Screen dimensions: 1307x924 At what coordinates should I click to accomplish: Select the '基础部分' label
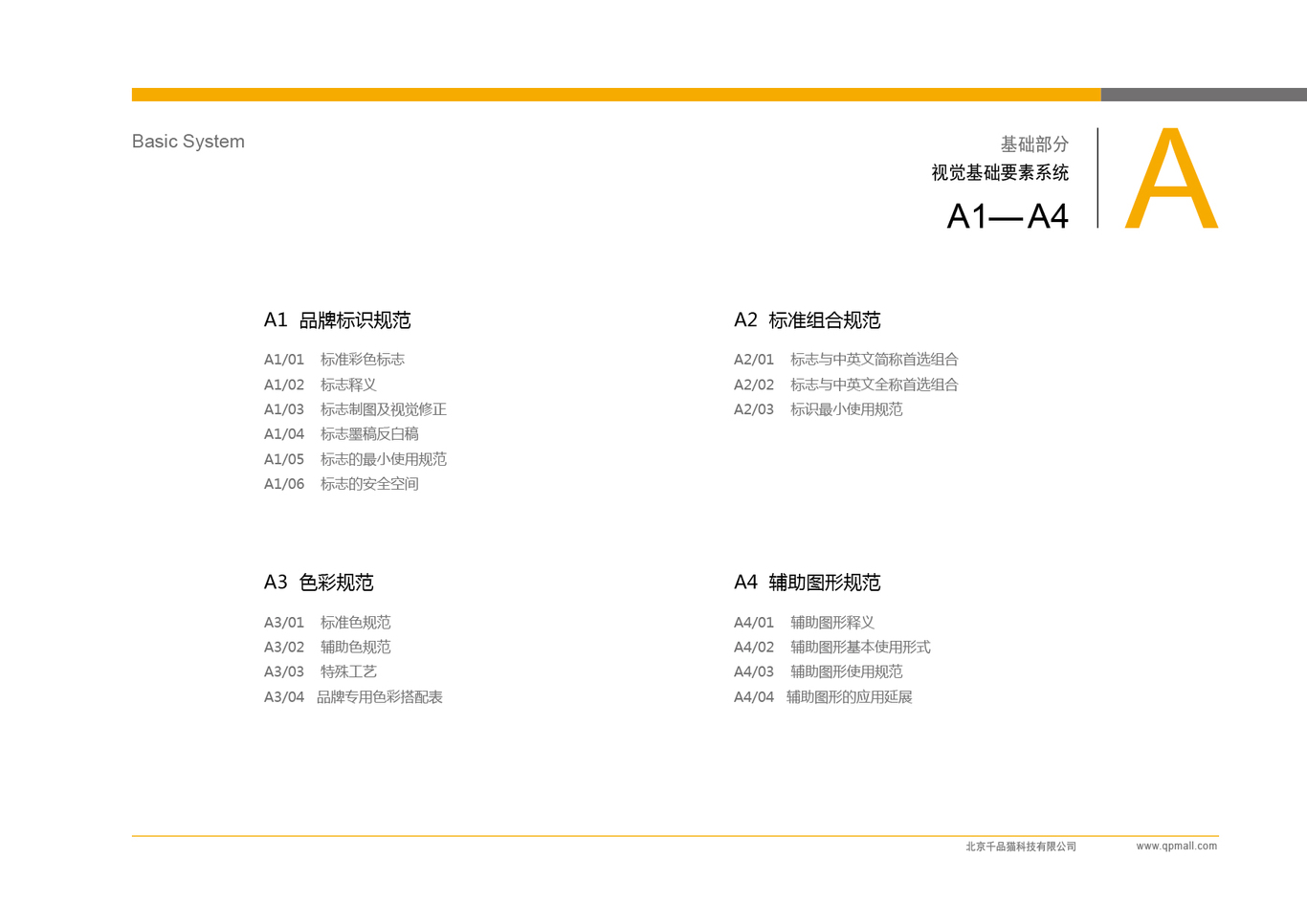point(1034,144)
